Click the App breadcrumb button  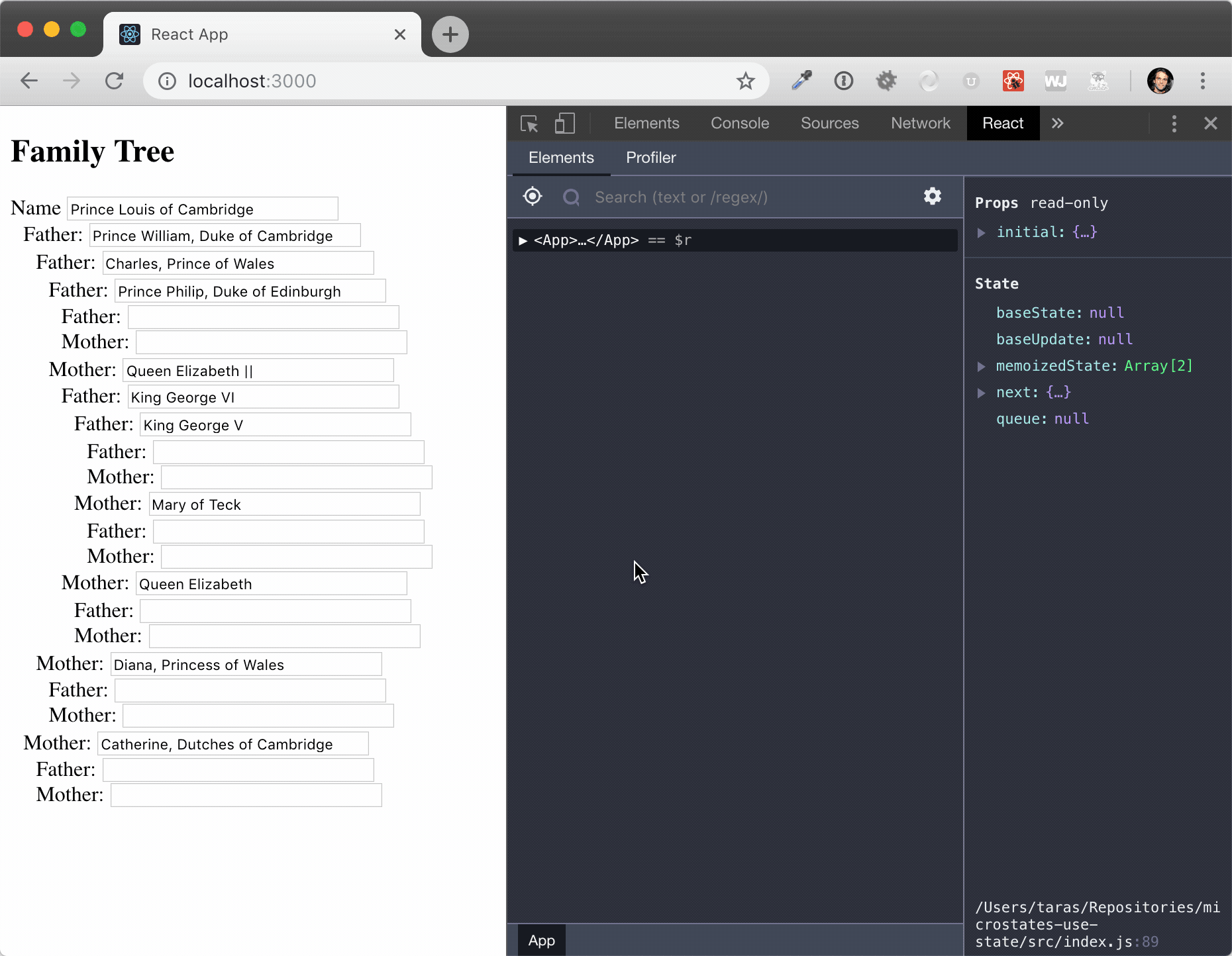point(541,940)
